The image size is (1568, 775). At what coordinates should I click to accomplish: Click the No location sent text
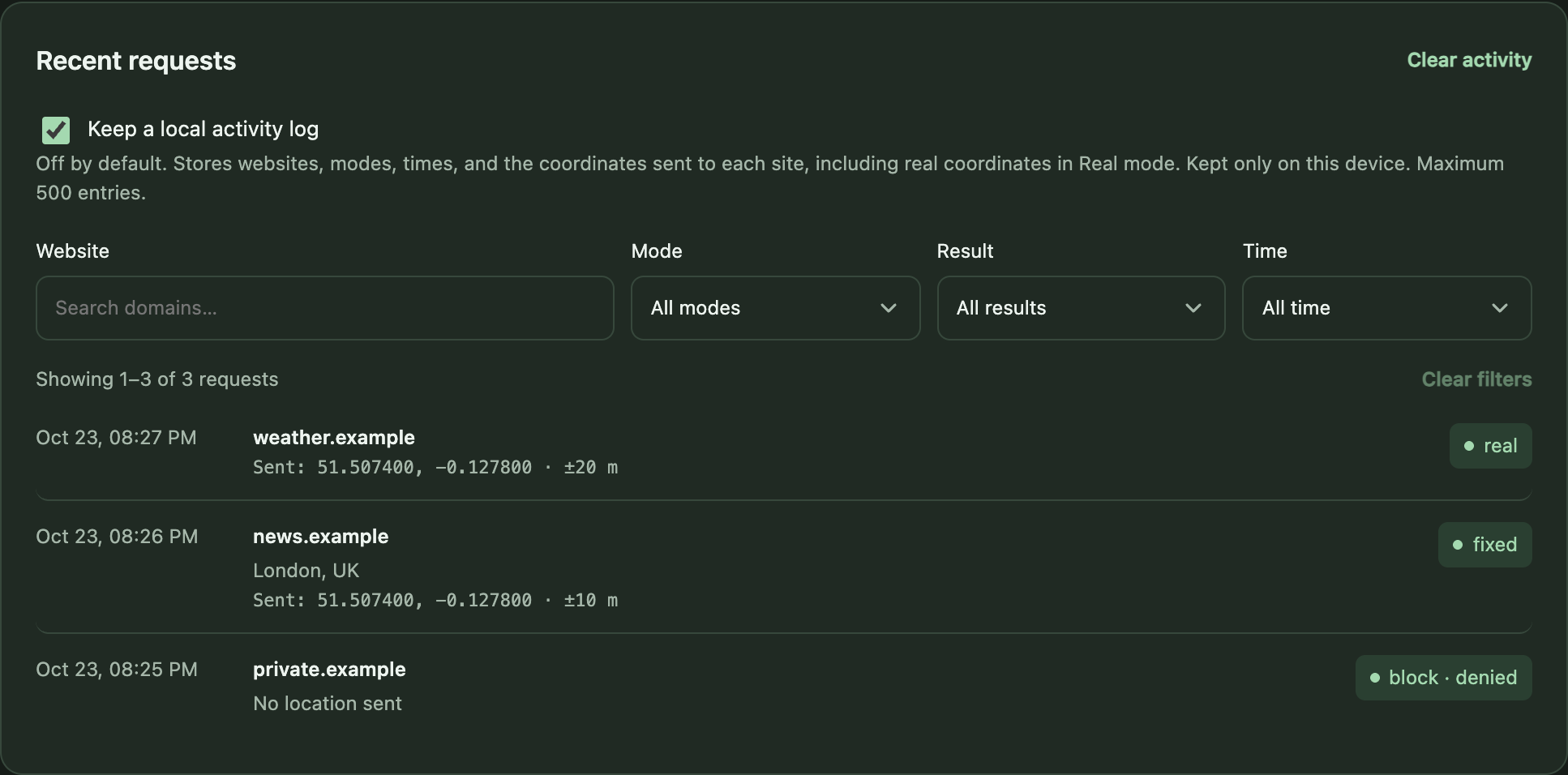point(328,704)
